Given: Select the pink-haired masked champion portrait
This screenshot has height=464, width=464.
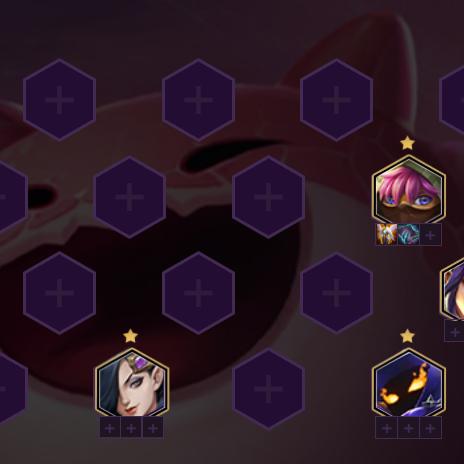Looking at the screenshot, I should tap(409, 190).
